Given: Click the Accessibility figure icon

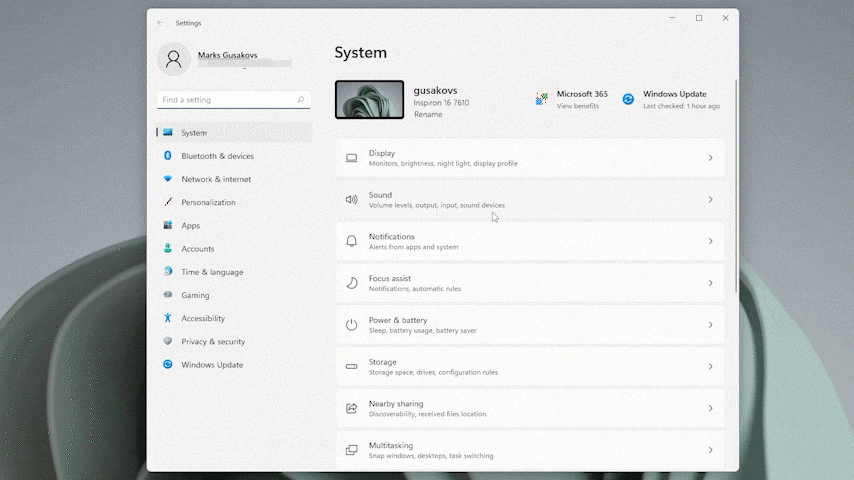Looking at the screenshot, I should [168, 318].
